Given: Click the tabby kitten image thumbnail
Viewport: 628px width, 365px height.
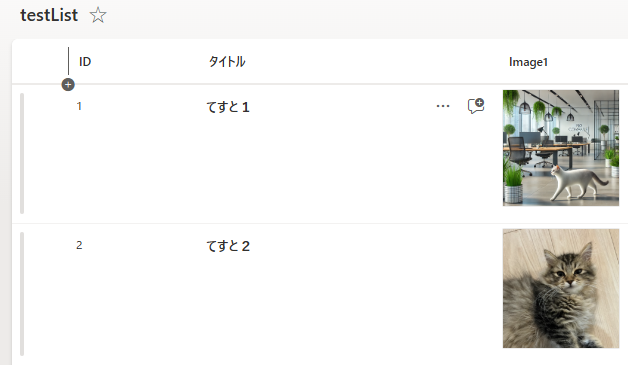Looking at the screenshot, I should pos(561,288).
